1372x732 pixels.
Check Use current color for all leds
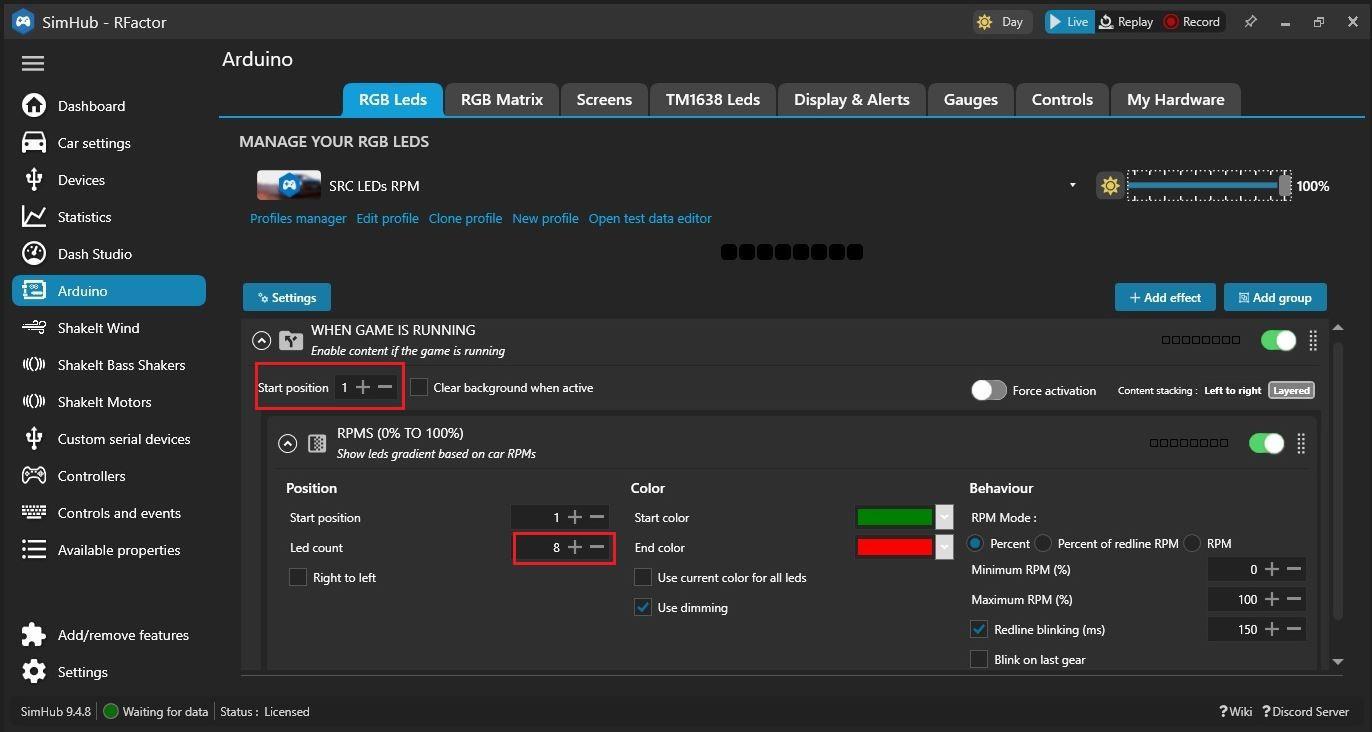click(x=643, y=578)
